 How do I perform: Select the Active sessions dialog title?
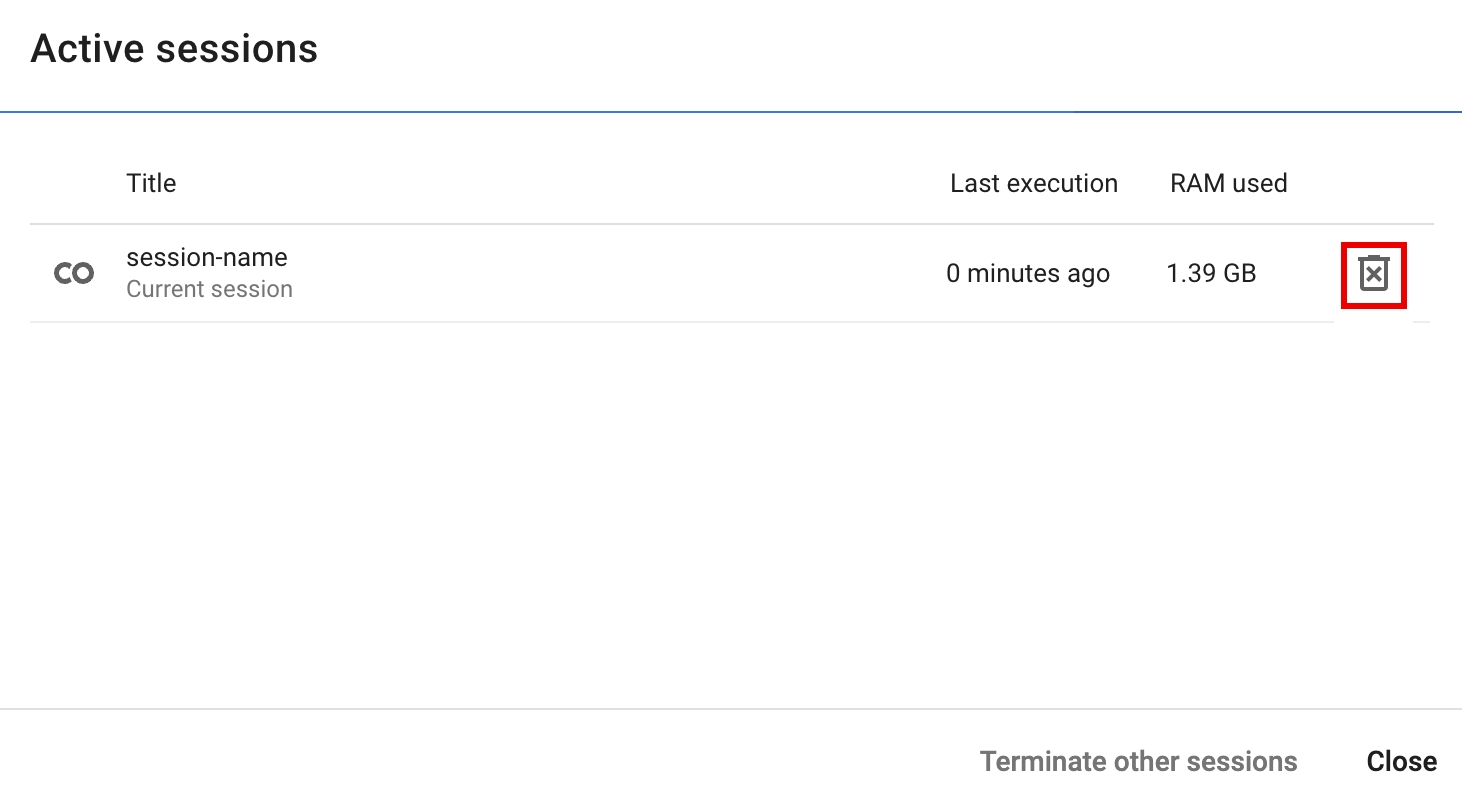click(x=174, y=47)
